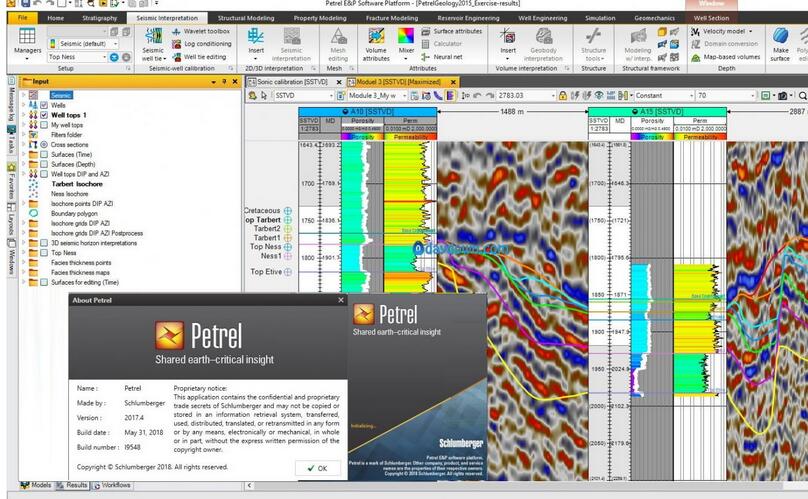Screen dimensions: 808x499
Task: Click OK in About Petrel dialog
Action: click(x=317, y=468)
